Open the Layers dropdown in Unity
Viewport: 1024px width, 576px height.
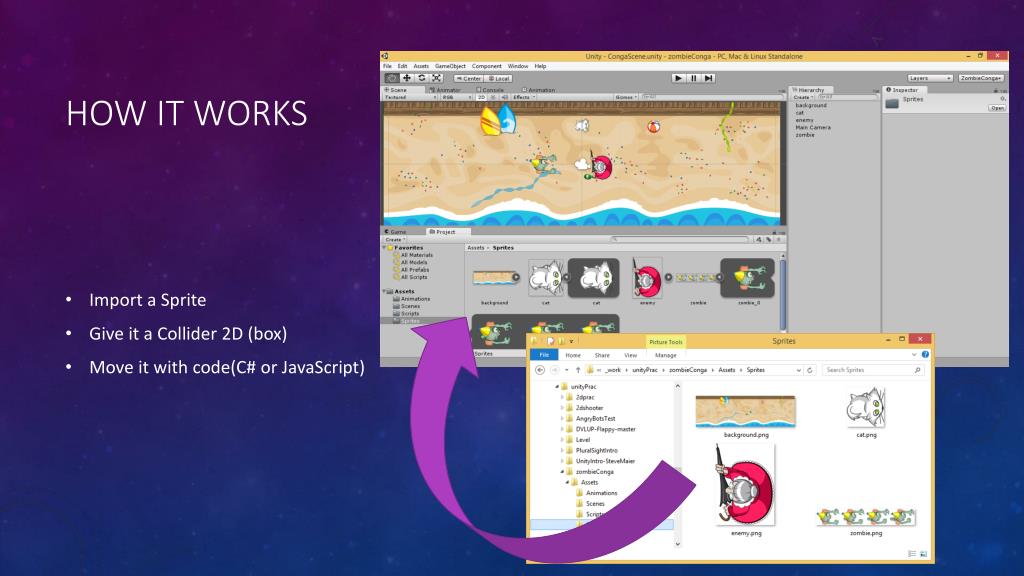tap(929, 78)
